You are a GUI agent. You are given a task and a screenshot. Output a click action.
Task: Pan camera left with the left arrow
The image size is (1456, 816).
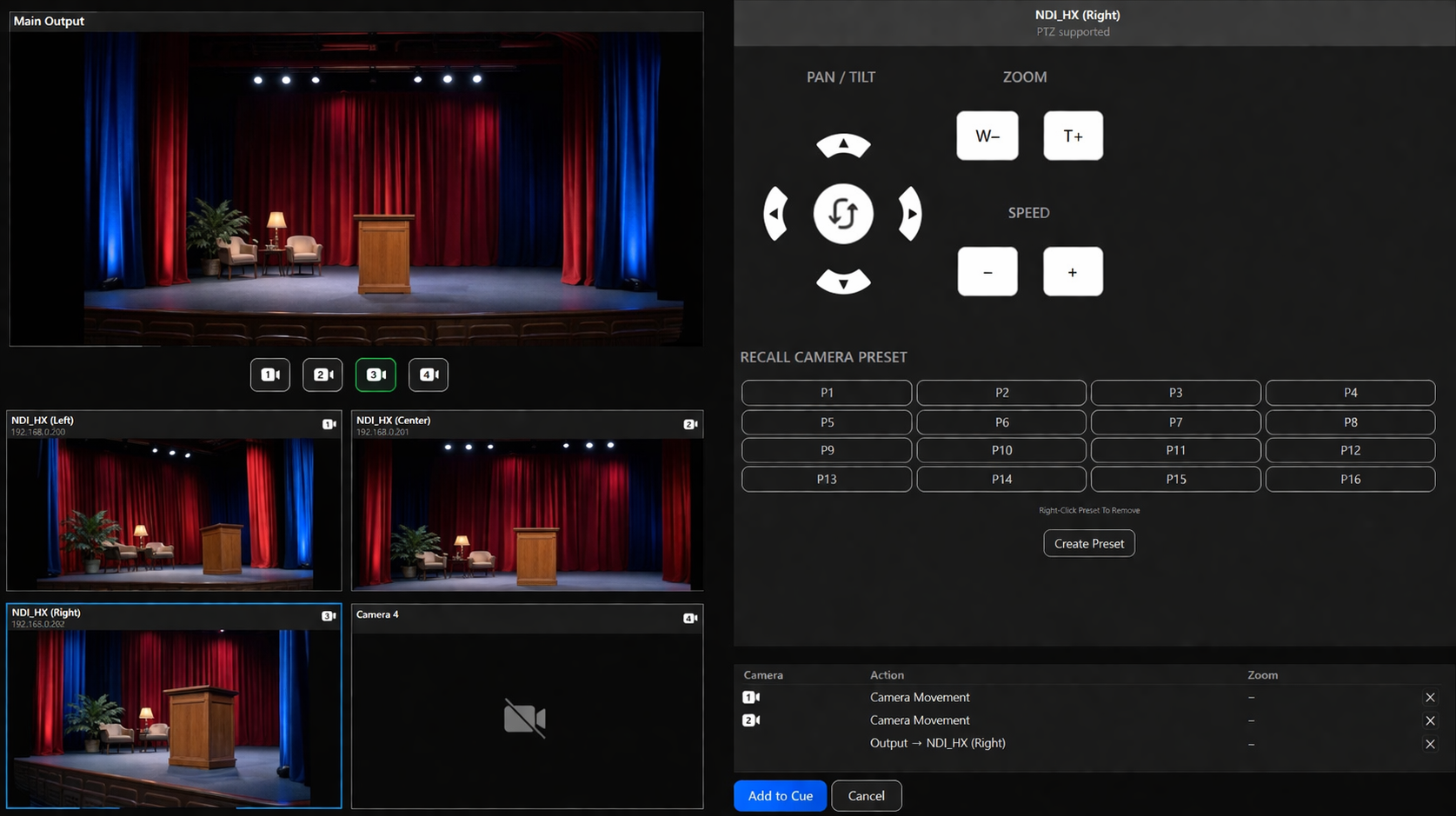click(x=775, y=214)
